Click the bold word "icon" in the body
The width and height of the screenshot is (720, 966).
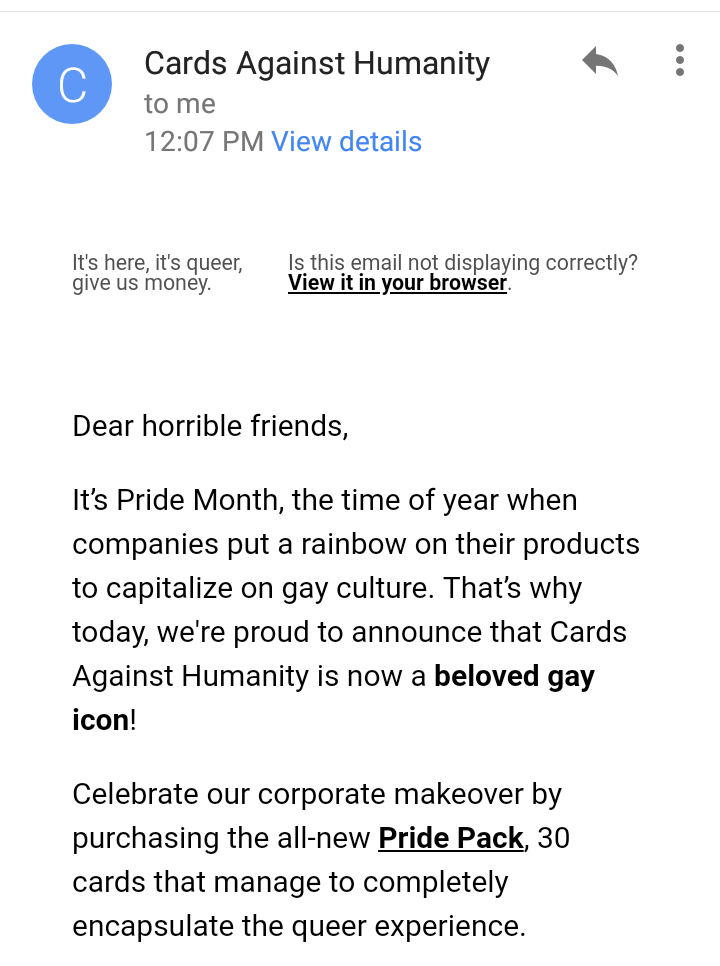100,720
